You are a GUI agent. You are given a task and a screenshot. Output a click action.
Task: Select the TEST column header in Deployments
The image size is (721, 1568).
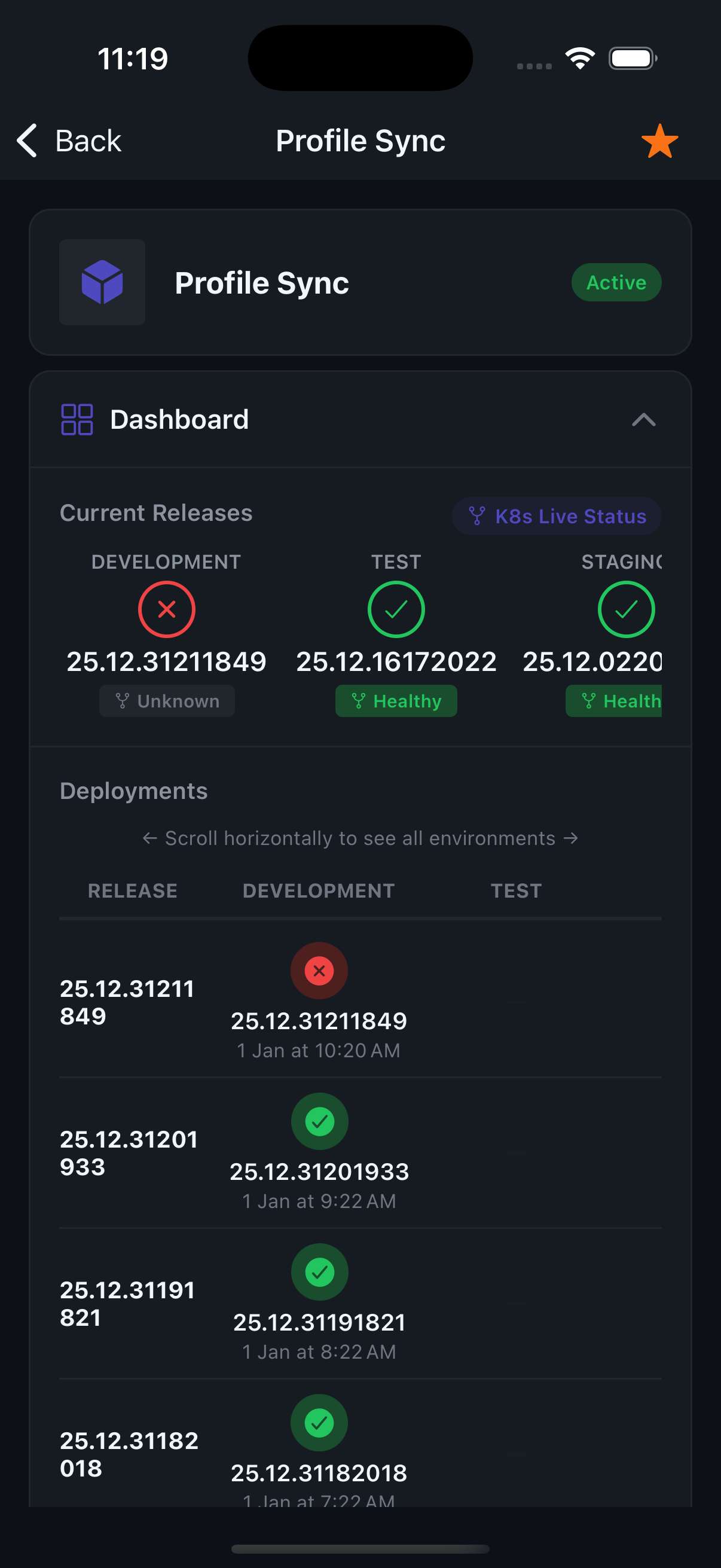[x=516, y=891]
